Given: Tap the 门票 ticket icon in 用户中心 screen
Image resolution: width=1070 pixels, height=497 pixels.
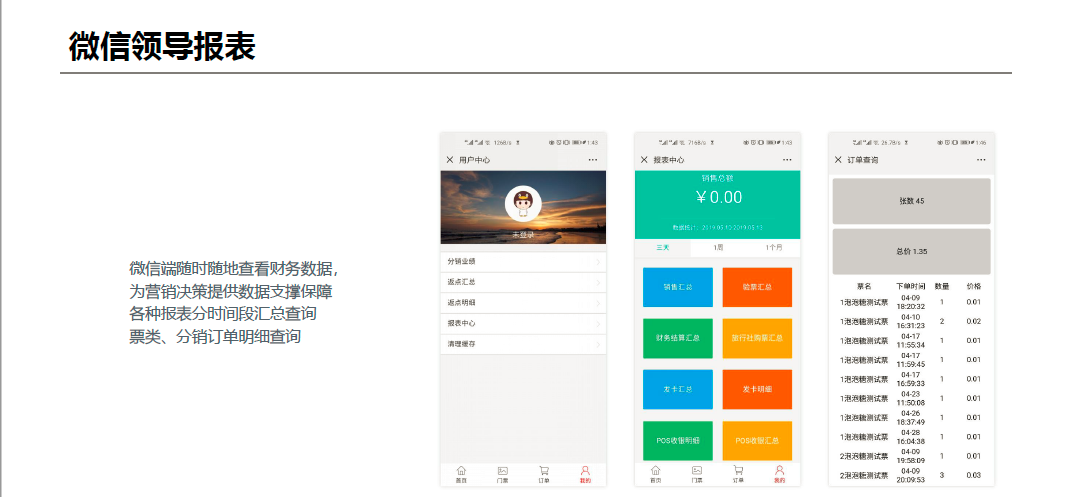Looking at the screenshot, I should pyautogui.click(x=503, y=473).
